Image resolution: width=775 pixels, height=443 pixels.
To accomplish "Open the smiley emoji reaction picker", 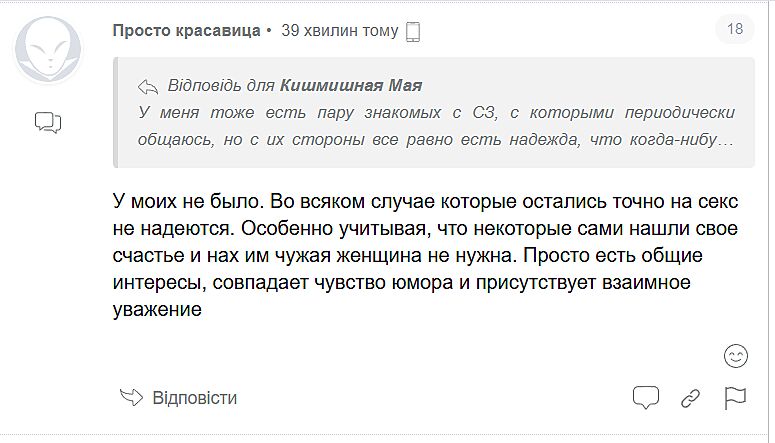I will (735, 355).
